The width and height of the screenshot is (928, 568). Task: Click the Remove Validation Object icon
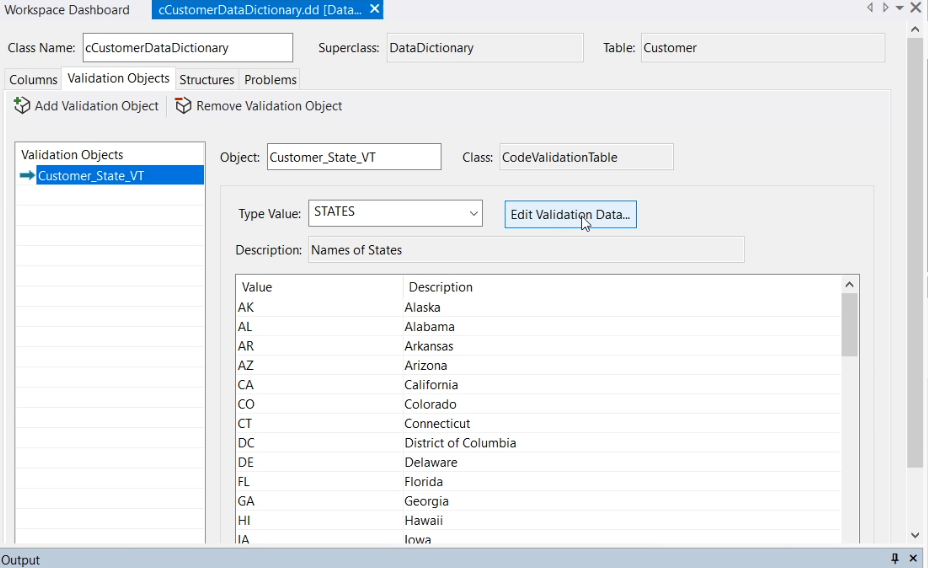point(183,106)
